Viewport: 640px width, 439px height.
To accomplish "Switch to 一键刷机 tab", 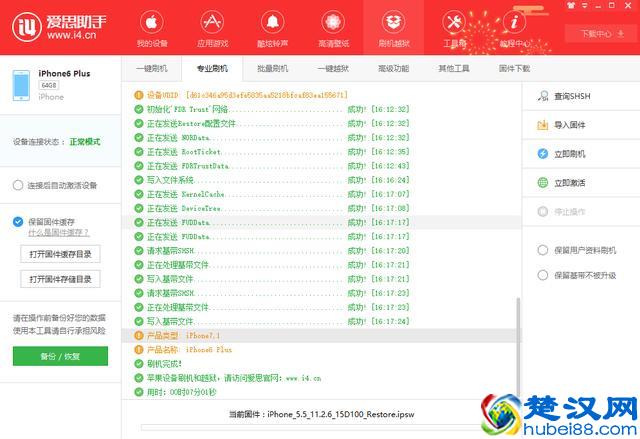I will pyautogui.click(x=151, y=68).
